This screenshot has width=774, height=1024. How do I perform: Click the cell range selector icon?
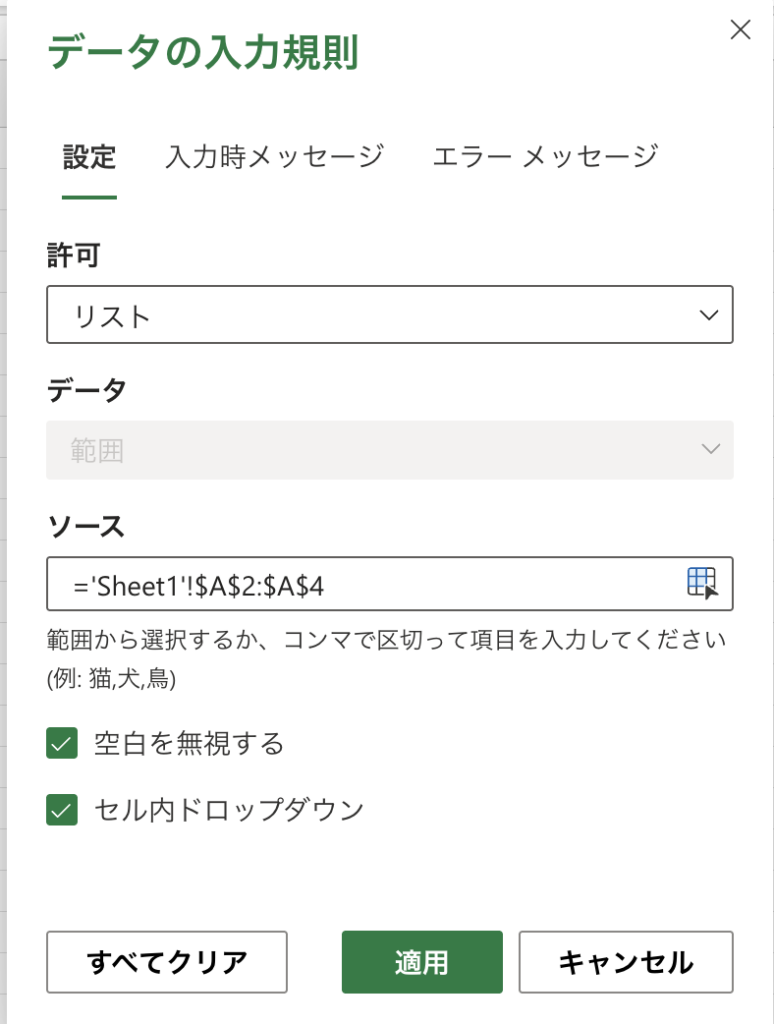702,583
